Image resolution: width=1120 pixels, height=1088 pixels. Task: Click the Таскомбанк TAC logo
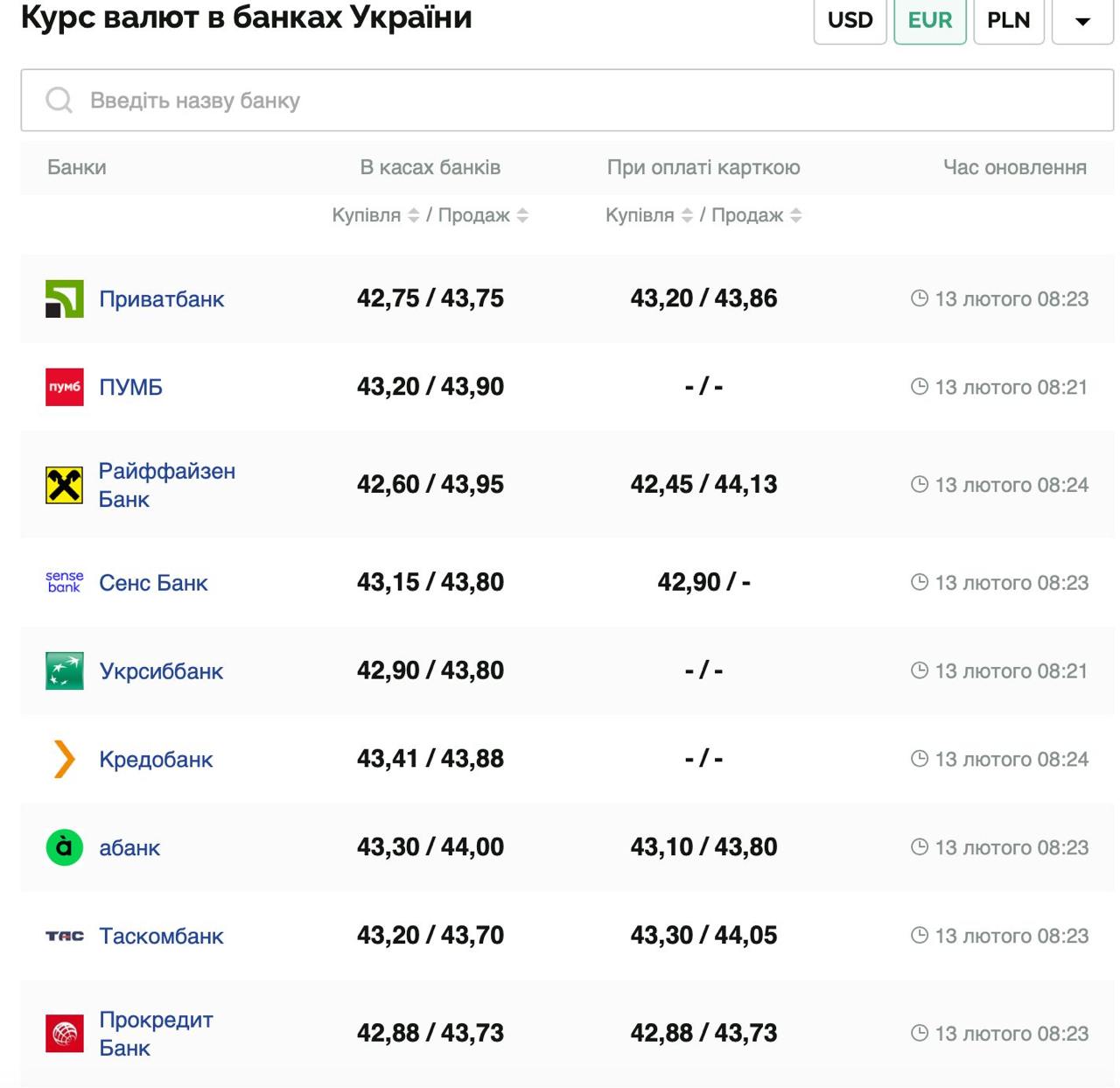[x=64, y=936]
